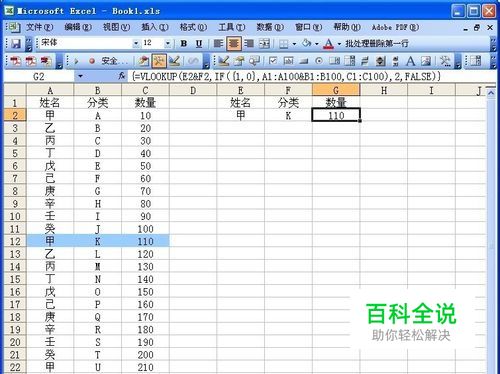Select the Text Box control tool

click(288, 61)
